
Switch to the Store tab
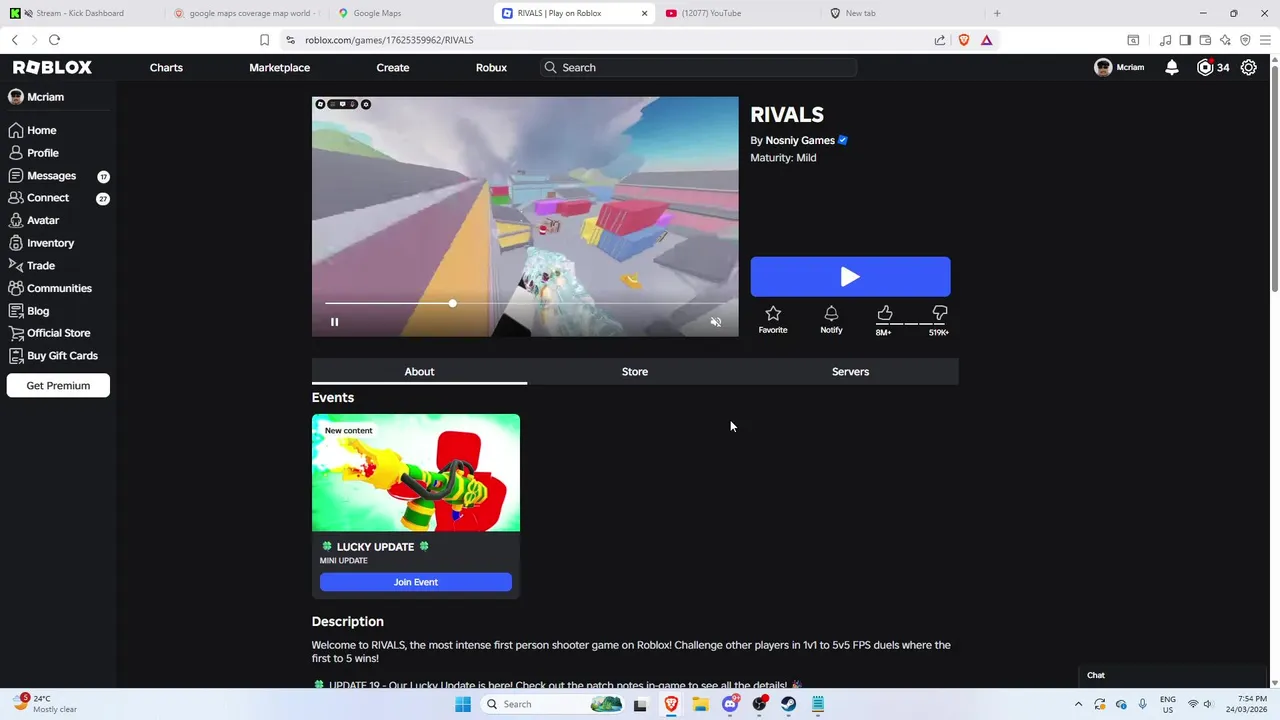635,371
